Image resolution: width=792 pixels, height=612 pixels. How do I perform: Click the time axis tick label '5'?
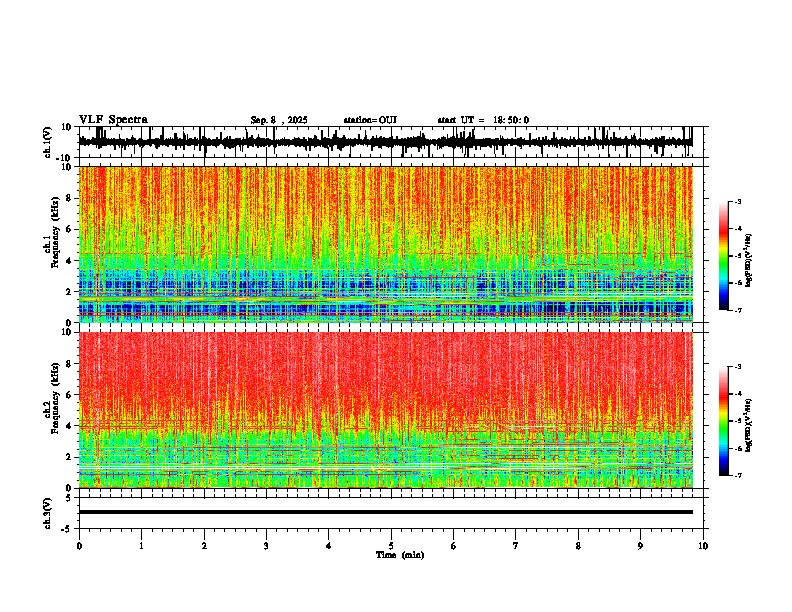[x=391, y=546]
